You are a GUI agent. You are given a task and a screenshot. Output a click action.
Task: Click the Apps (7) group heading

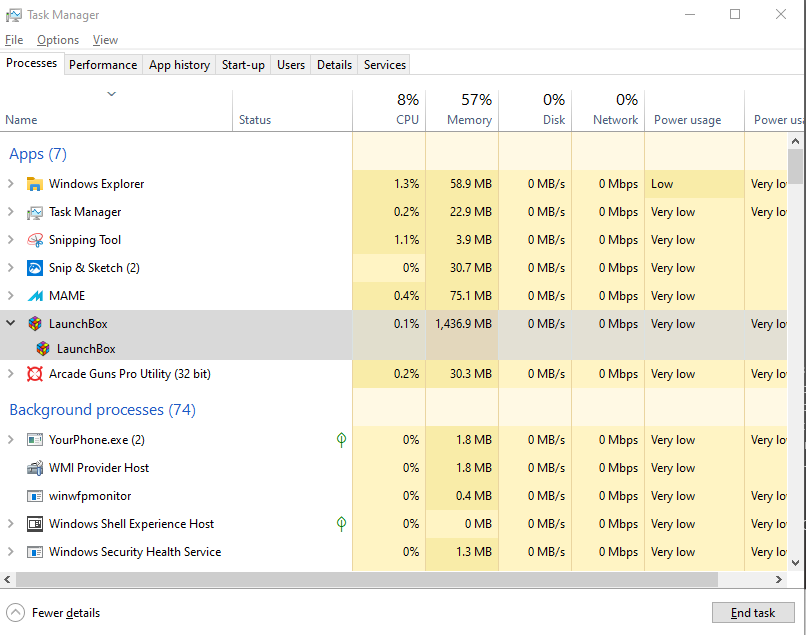pyautogui.click(x=38, y=154)
